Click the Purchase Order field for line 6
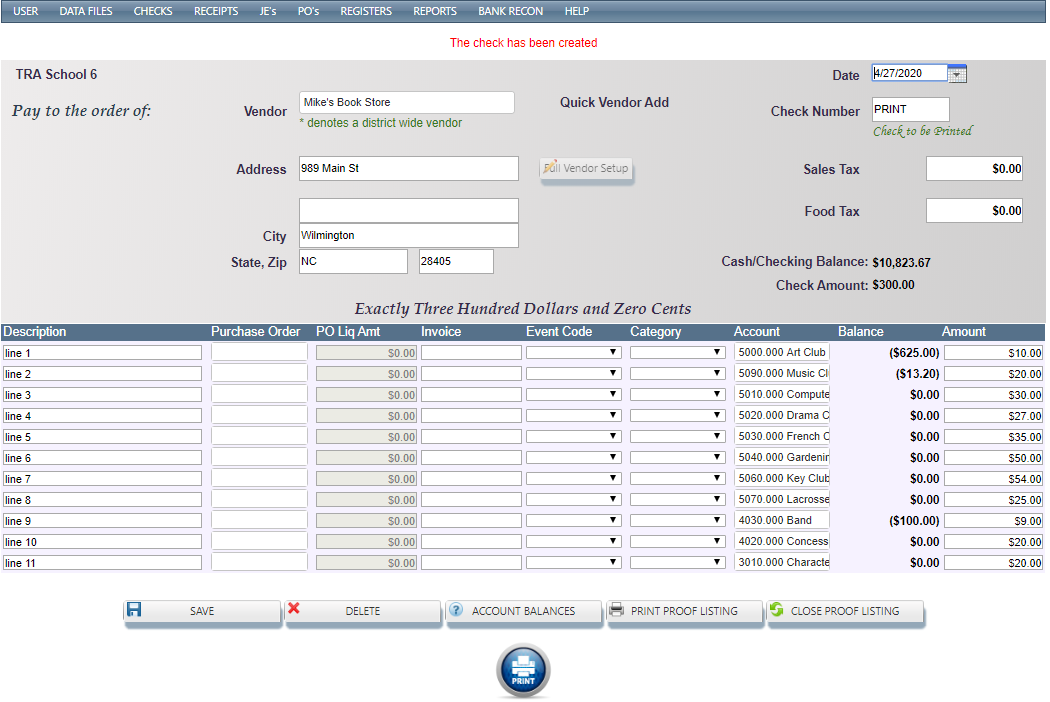Viewport: 1050px width, 702px height. pos(259,458)
